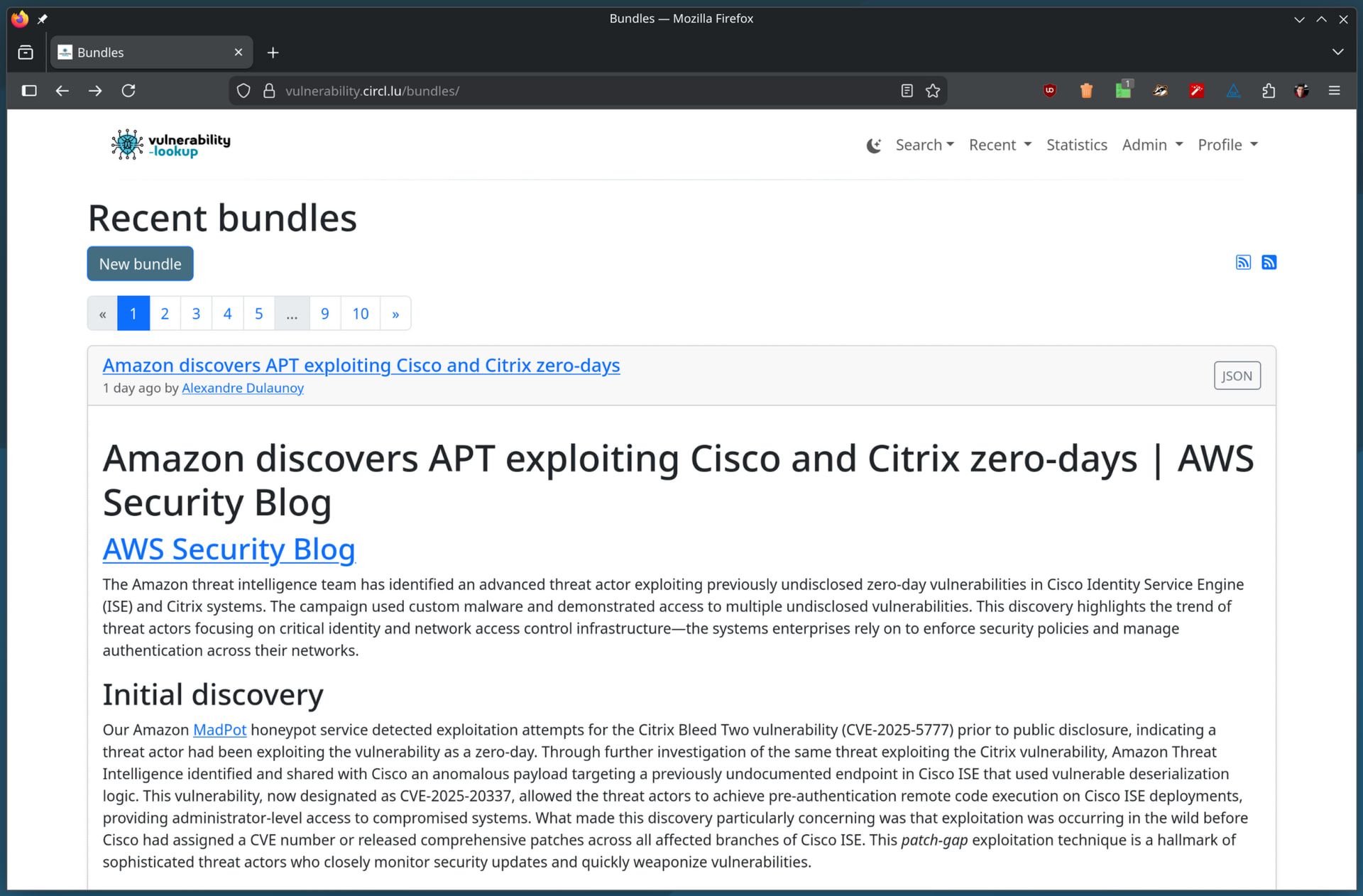Click the outlined RSS feed icon

[1243, 263]
